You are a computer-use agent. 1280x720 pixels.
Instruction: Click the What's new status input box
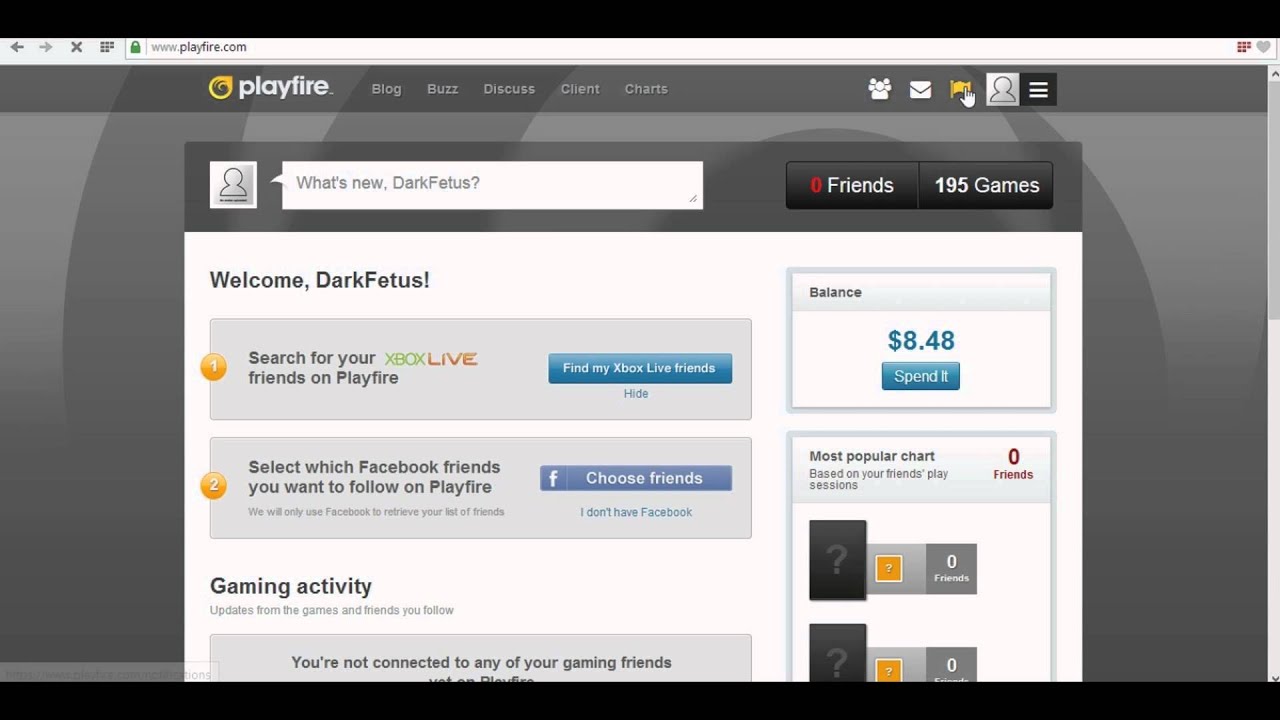(x=493, y=185)
